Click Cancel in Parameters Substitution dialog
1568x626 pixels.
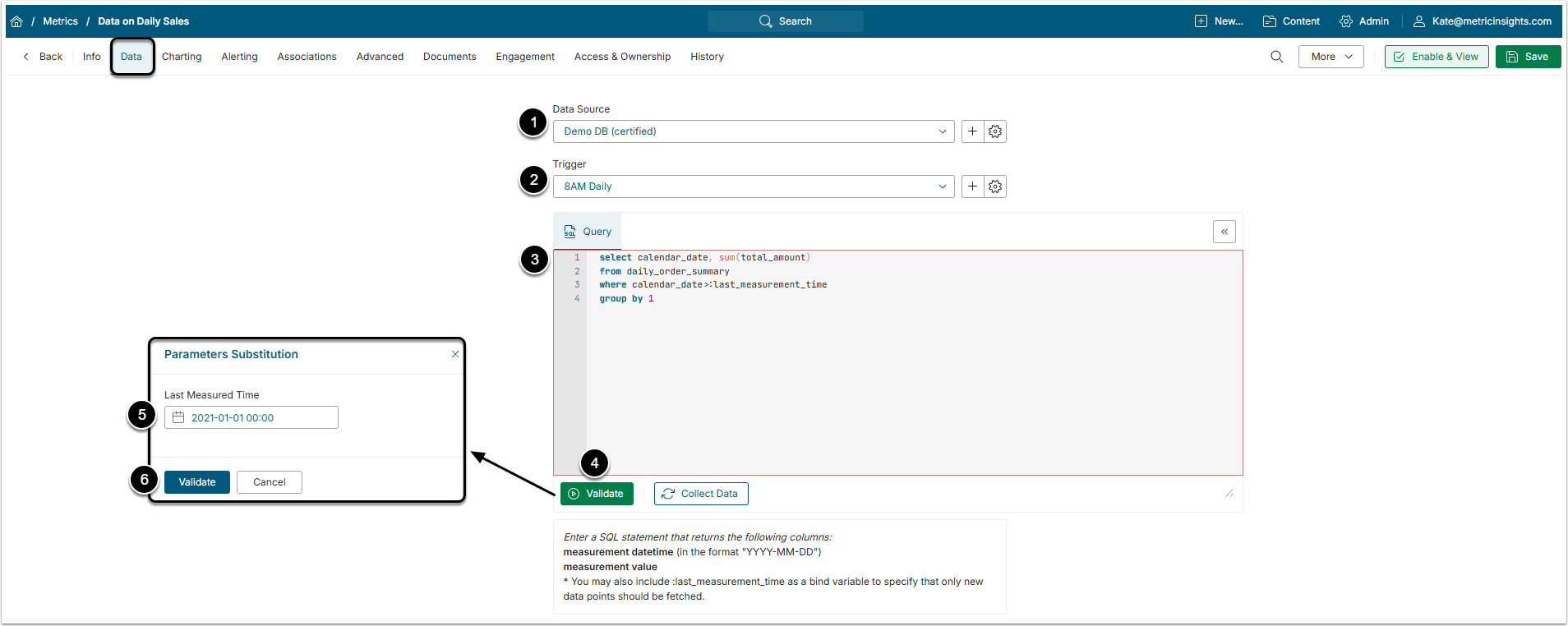tap(269, 482)
